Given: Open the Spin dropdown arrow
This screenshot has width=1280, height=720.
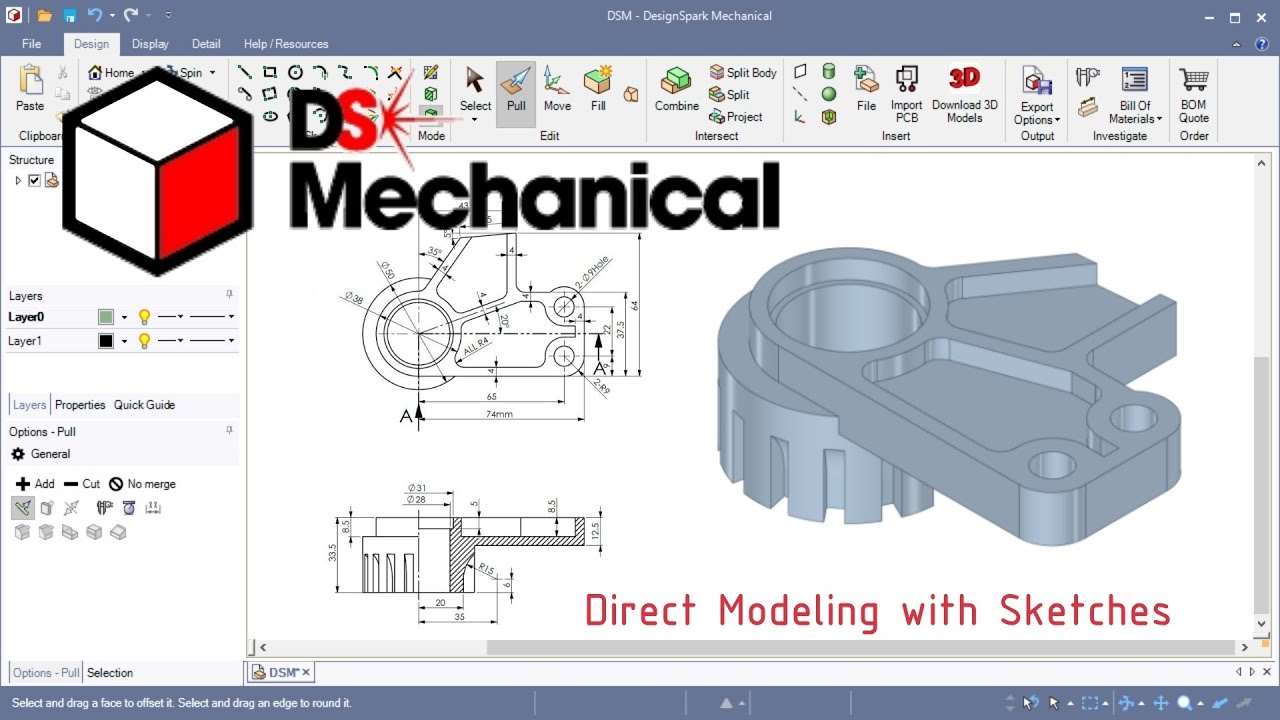Looking at the screenshot, I should pos(212,73).
